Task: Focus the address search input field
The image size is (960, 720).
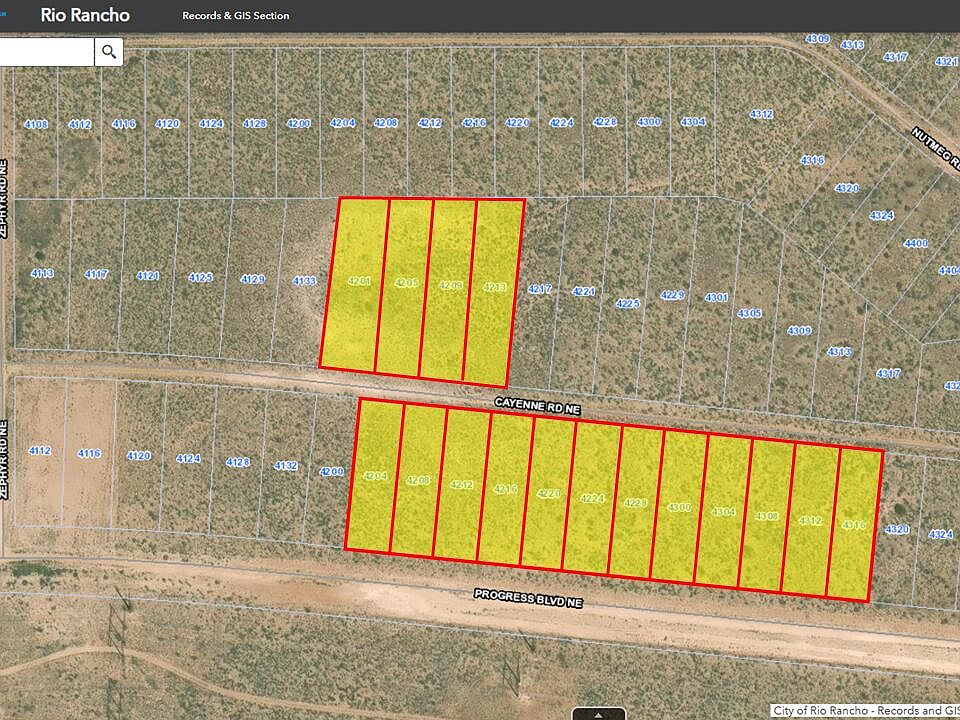Action: pyautogui.click(x=47, y=52)
